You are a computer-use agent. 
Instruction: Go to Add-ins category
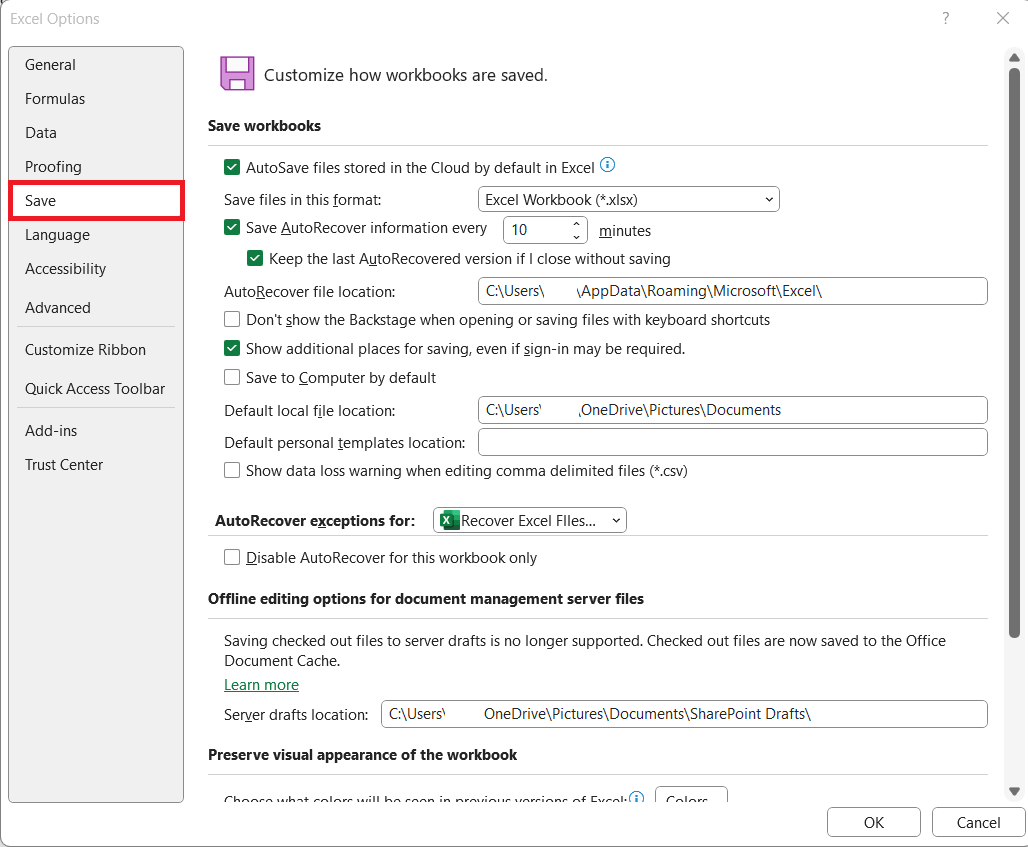tap(96, 431)
